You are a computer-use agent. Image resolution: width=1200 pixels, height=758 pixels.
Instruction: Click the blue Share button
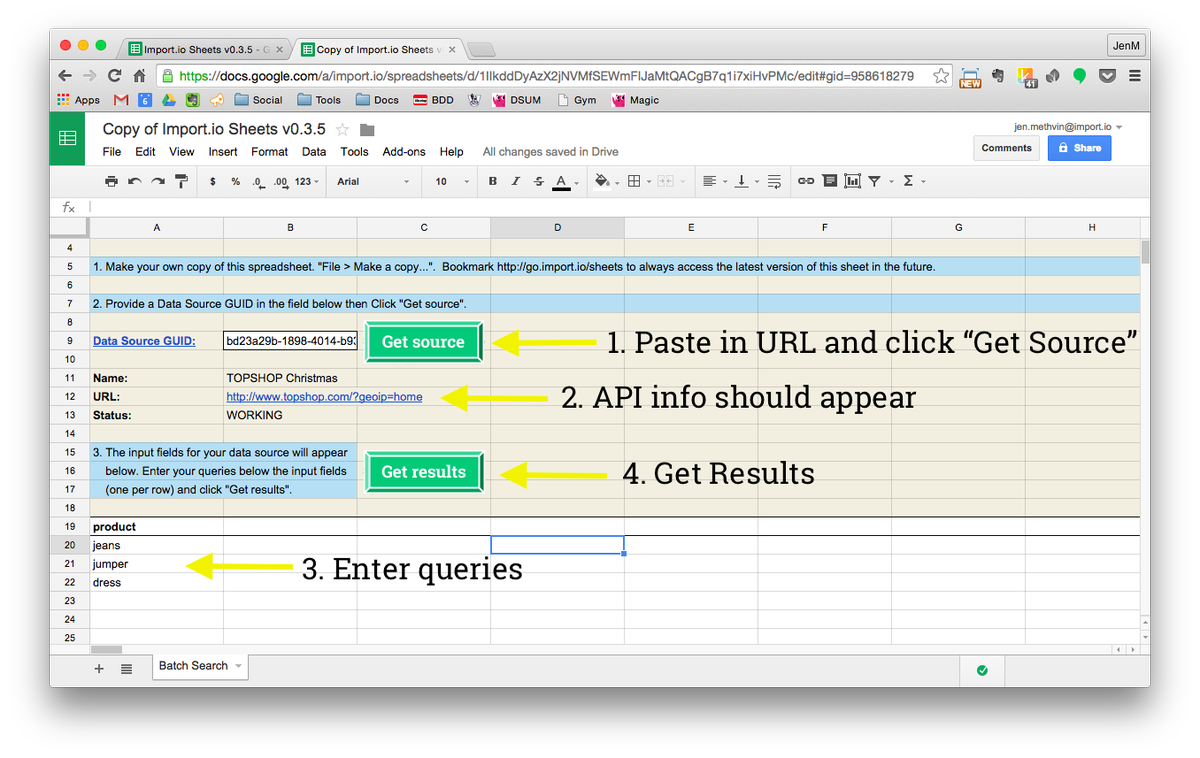[x=1079, y=148]
